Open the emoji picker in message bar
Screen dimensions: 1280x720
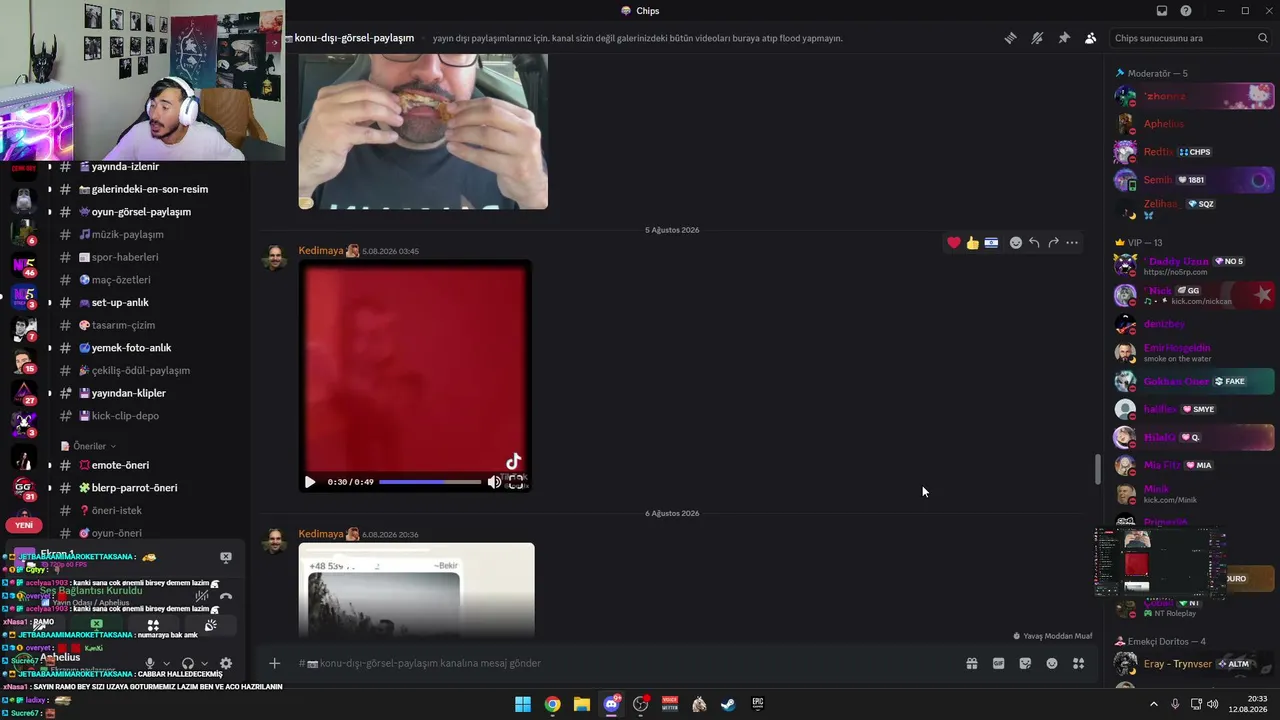(1052, 663)
